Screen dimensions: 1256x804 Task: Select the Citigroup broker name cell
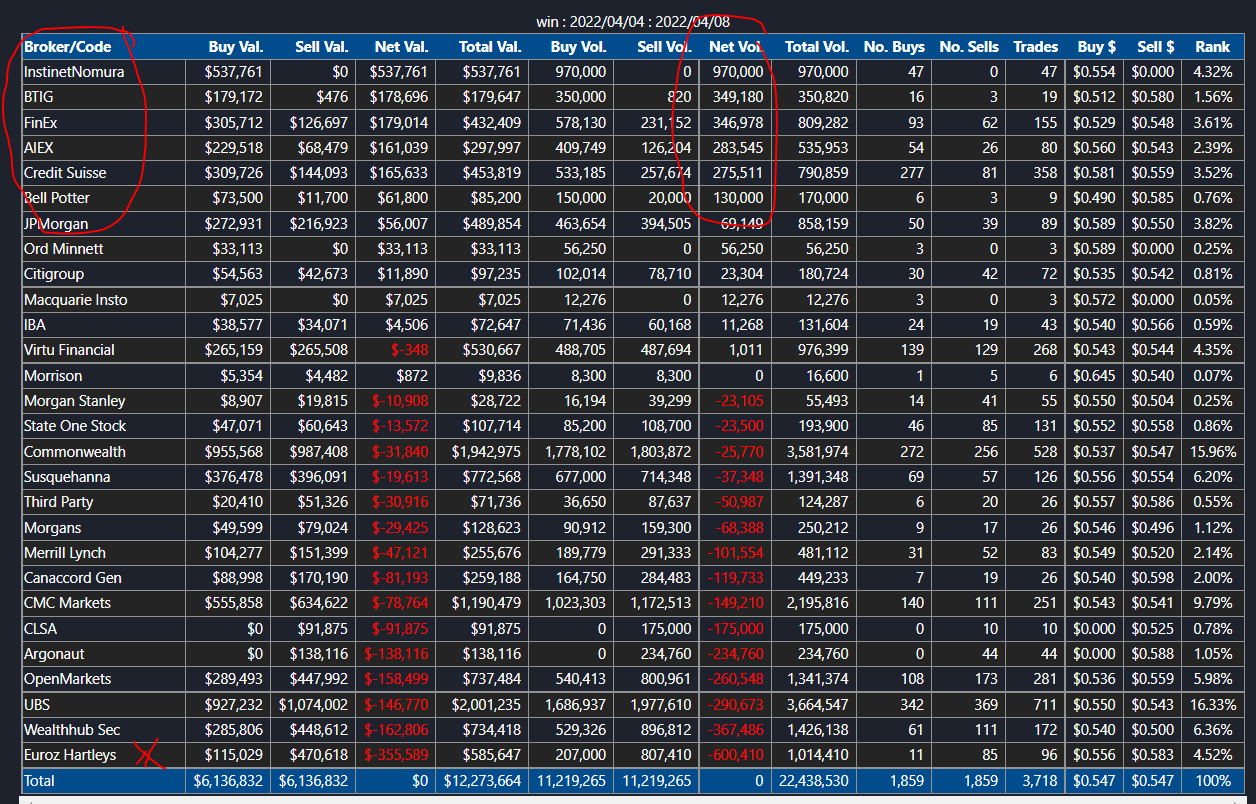(x=54, y=273)
